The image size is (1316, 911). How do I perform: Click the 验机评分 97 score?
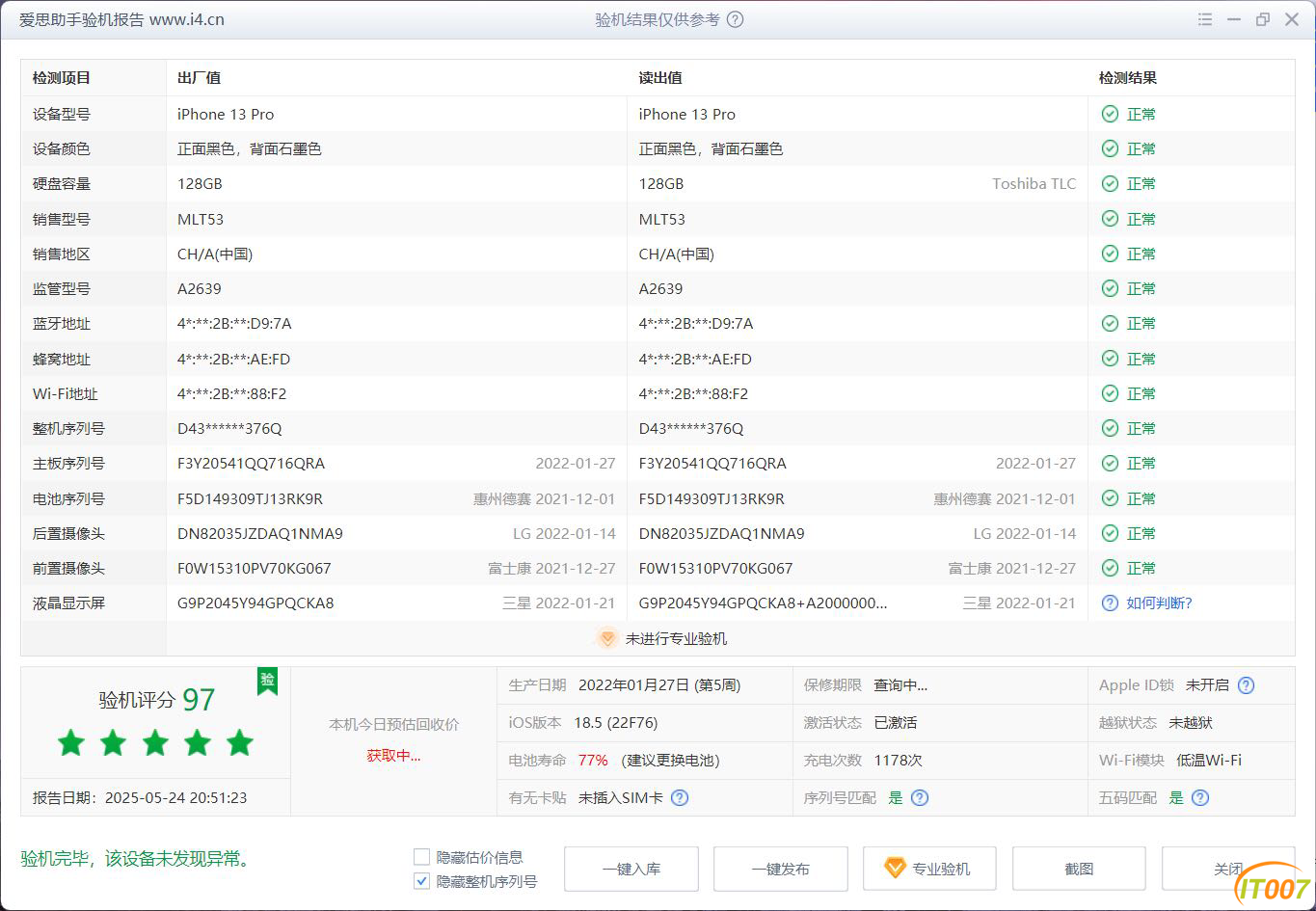[x=156, y=700]
